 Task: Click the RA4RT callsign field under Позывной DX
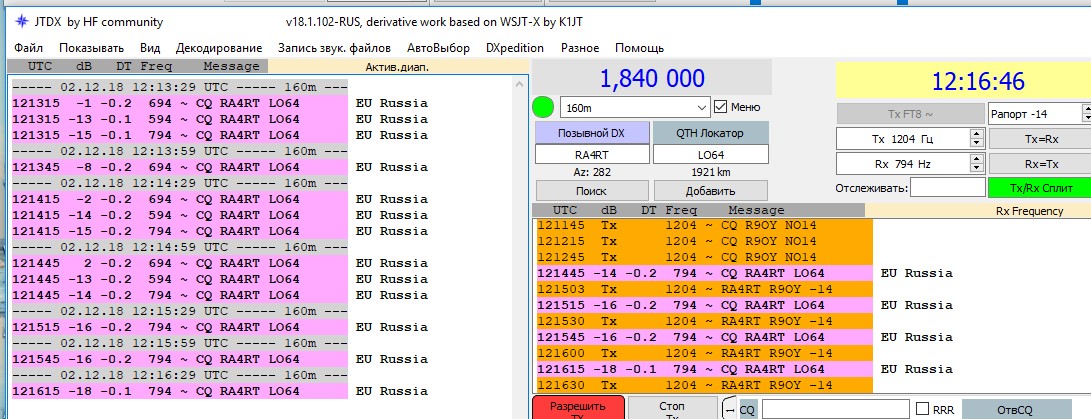point(591,154)
